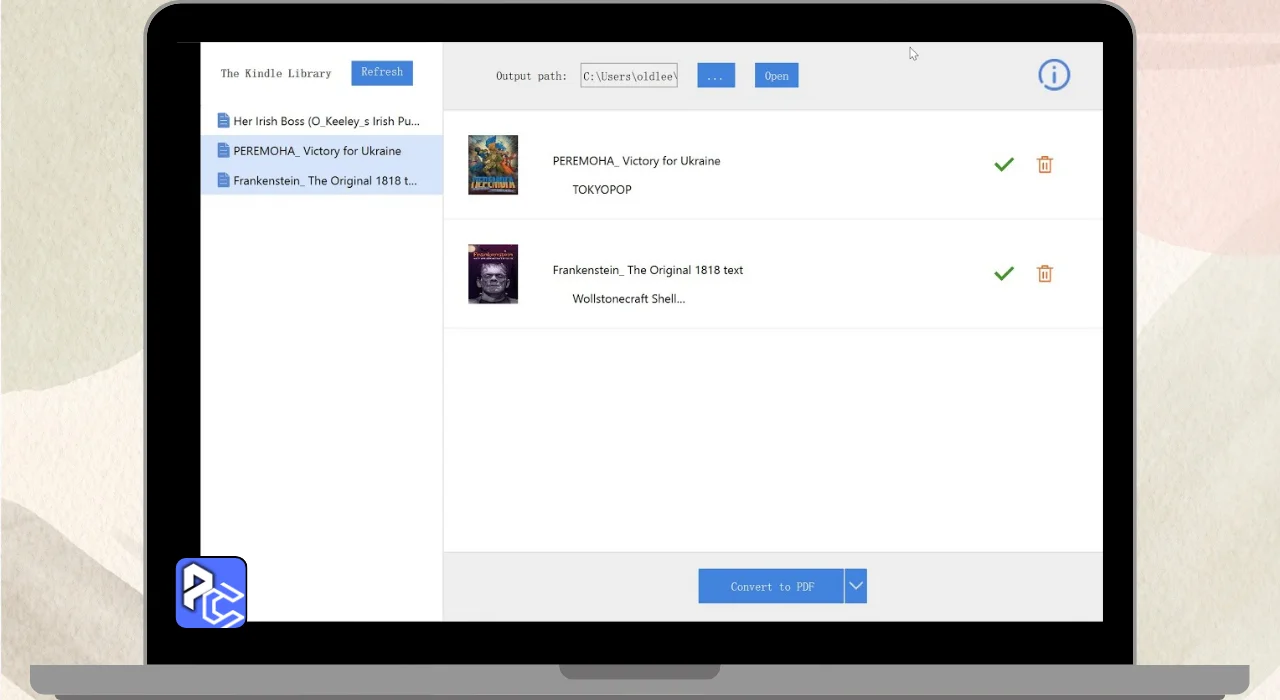Click the file icon beside Frankenstein in library
Image resolution: width=1280 pixels, height=700 pixels.
tap(224, 181)
